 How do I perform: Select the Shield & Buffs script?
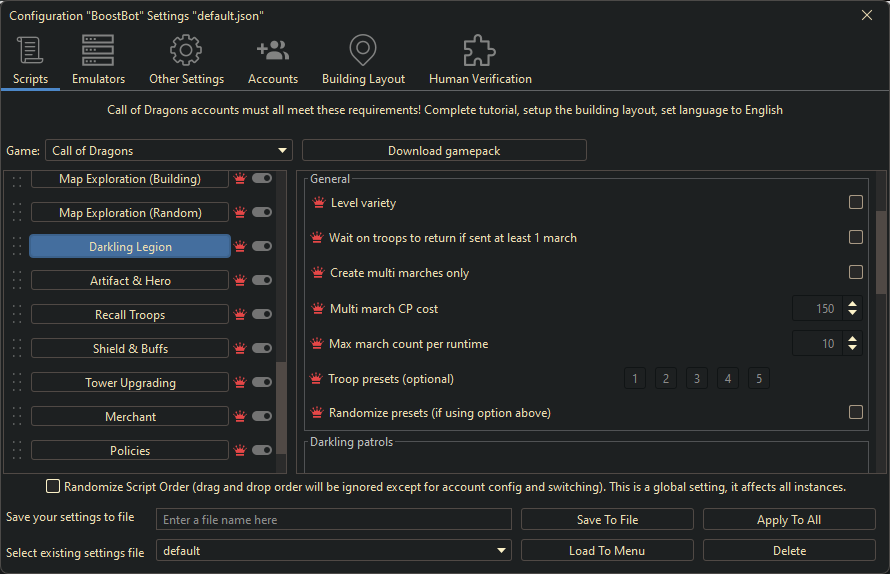pos(130,349)
